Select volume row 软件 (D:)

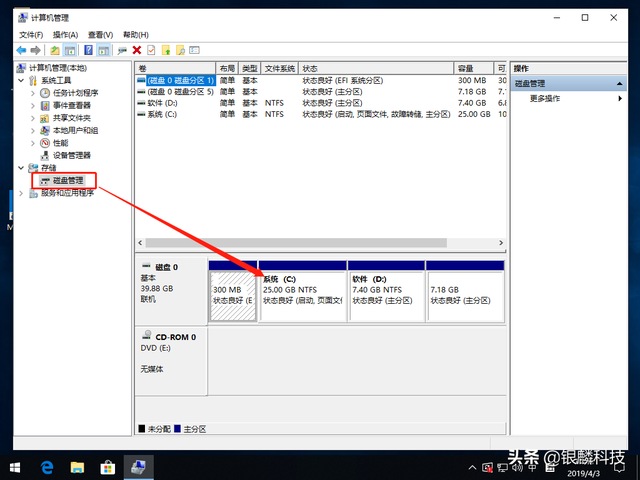[x=321, y=103]
